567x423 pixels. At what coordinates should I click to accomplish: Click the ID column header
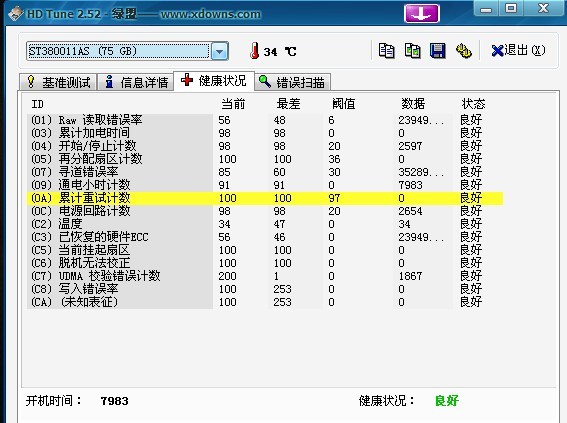pos(38,104)
